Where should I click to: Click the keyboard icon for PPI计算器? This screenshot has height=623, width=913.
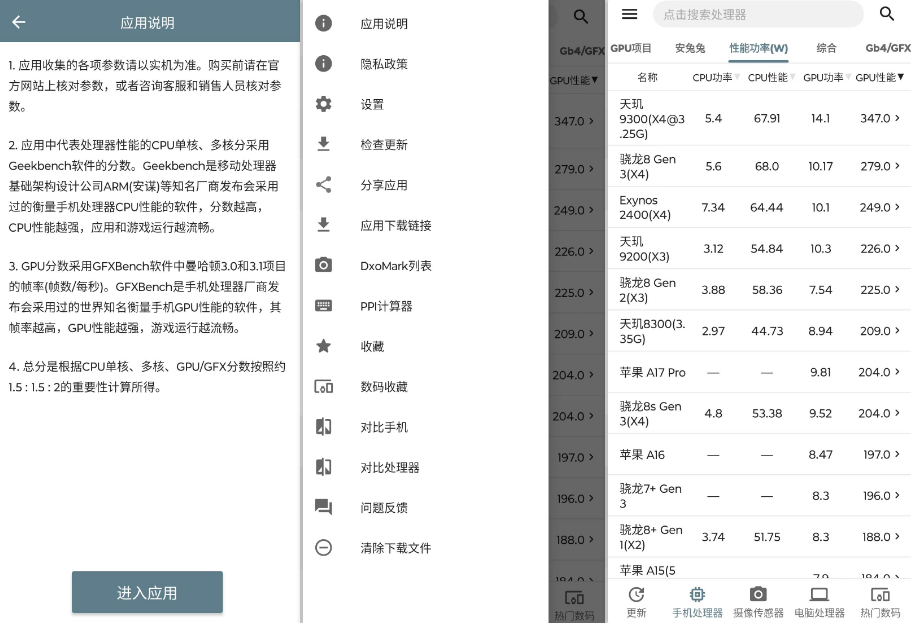click(x=323, y=306)
